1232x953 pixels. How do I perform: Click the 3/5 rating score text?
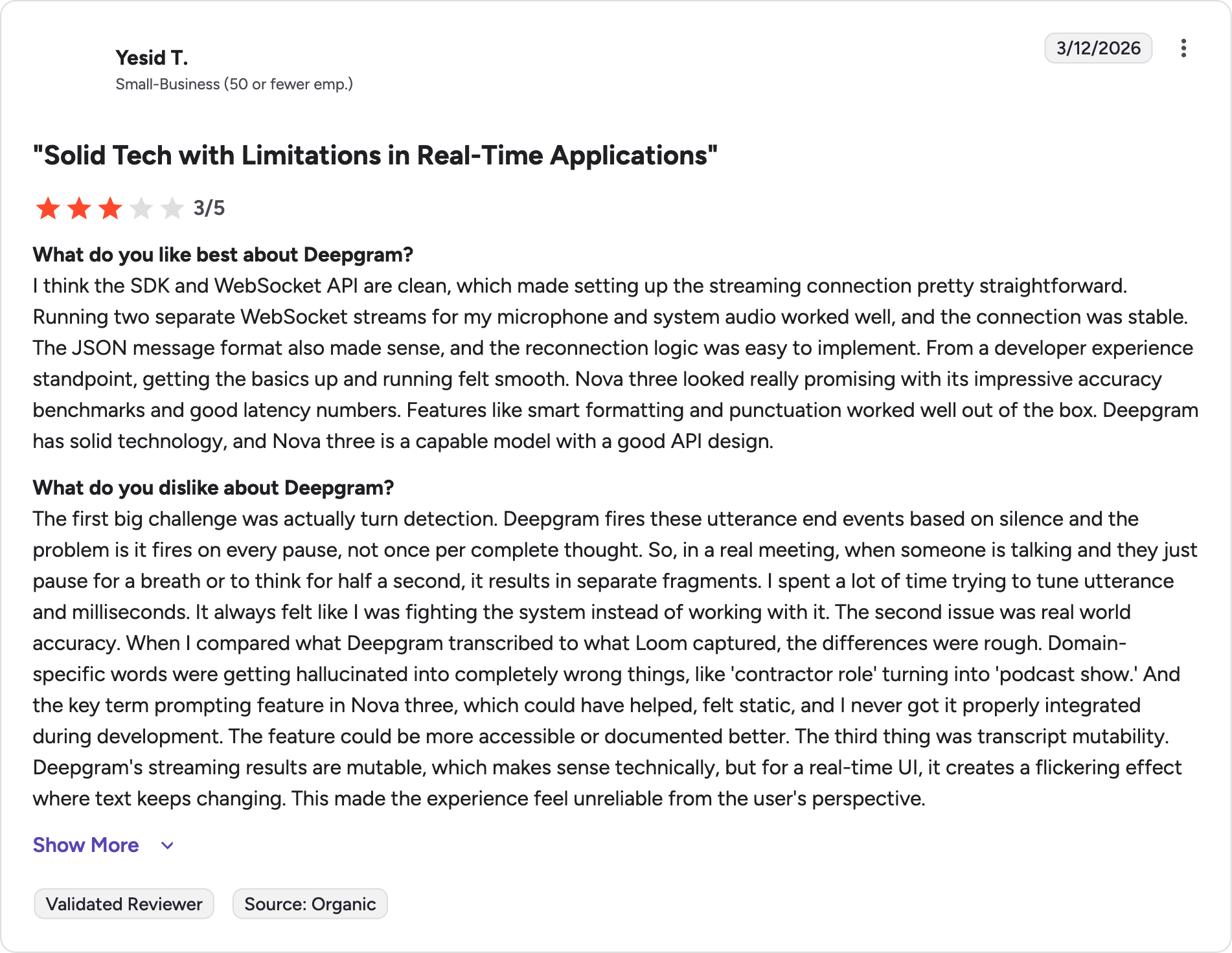tap(209, 208)
